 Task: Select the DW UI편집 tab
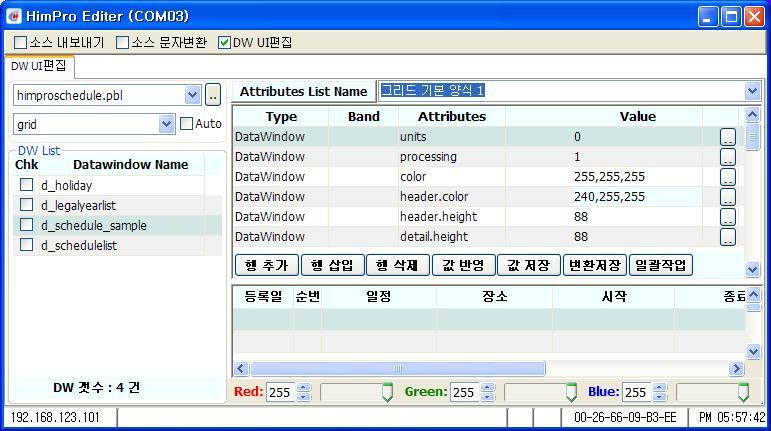pyautogui.click(x=39, y=66)
